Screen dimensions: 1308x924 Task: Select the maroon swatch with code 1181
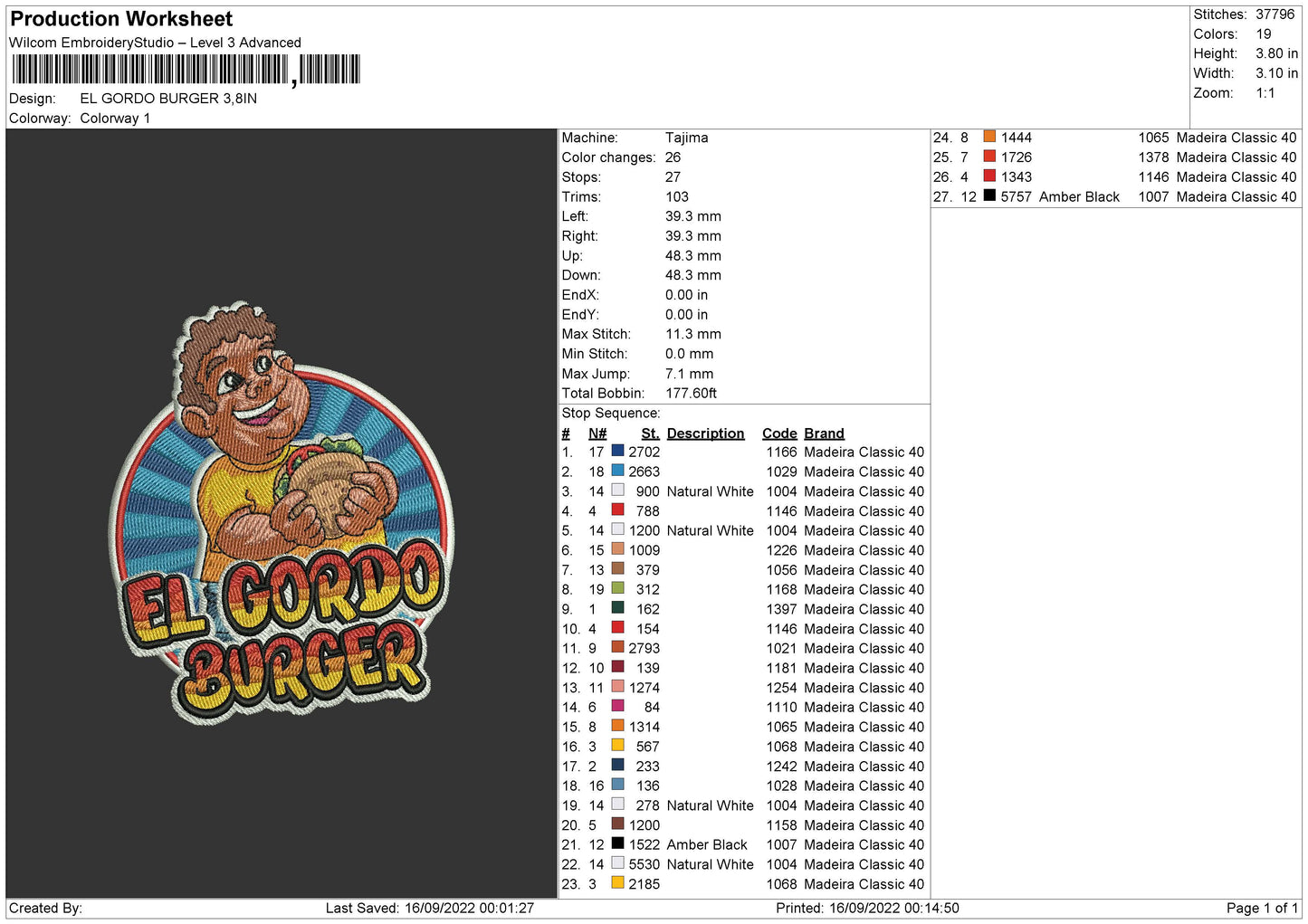point(617,667)
